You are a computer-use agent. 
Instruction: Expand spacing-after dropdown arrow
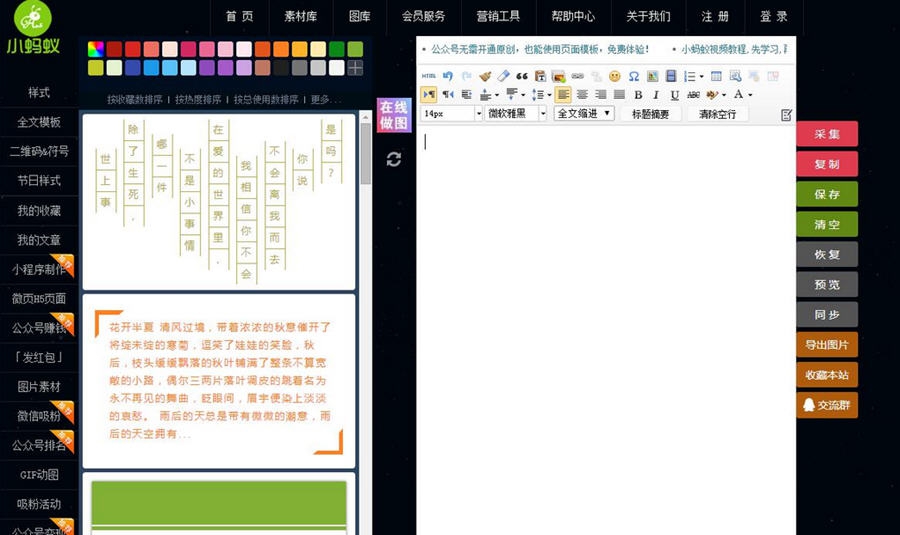tap(523, 95)
